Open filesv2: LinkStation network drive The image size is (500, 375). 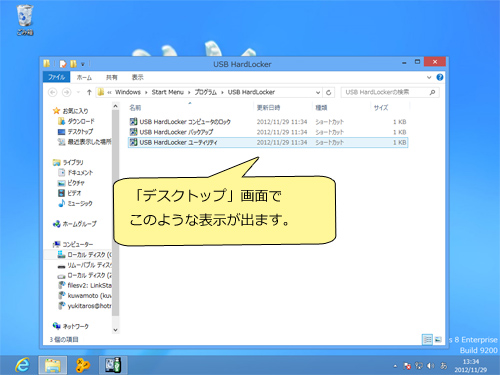tap(85, 285)
